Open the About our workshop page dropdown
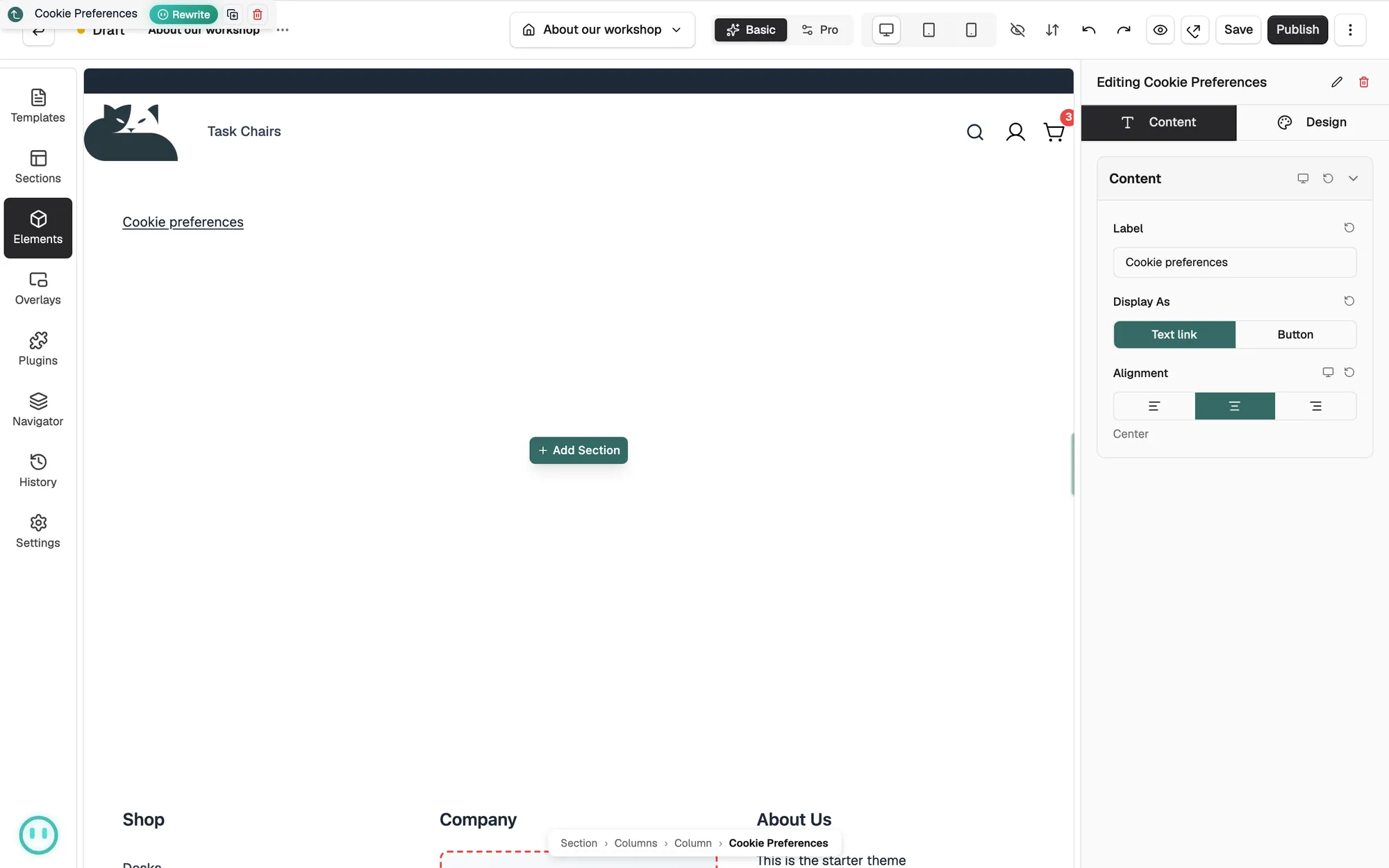Screen dimensions: 1389x868 pos(602,30)
